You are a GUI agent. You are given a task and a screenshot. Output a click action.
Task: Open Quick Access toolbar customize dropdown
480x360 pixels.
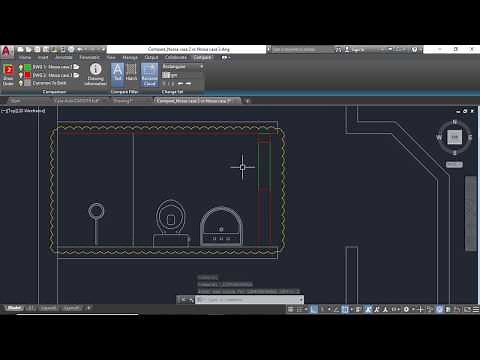(x=103, y=49)
